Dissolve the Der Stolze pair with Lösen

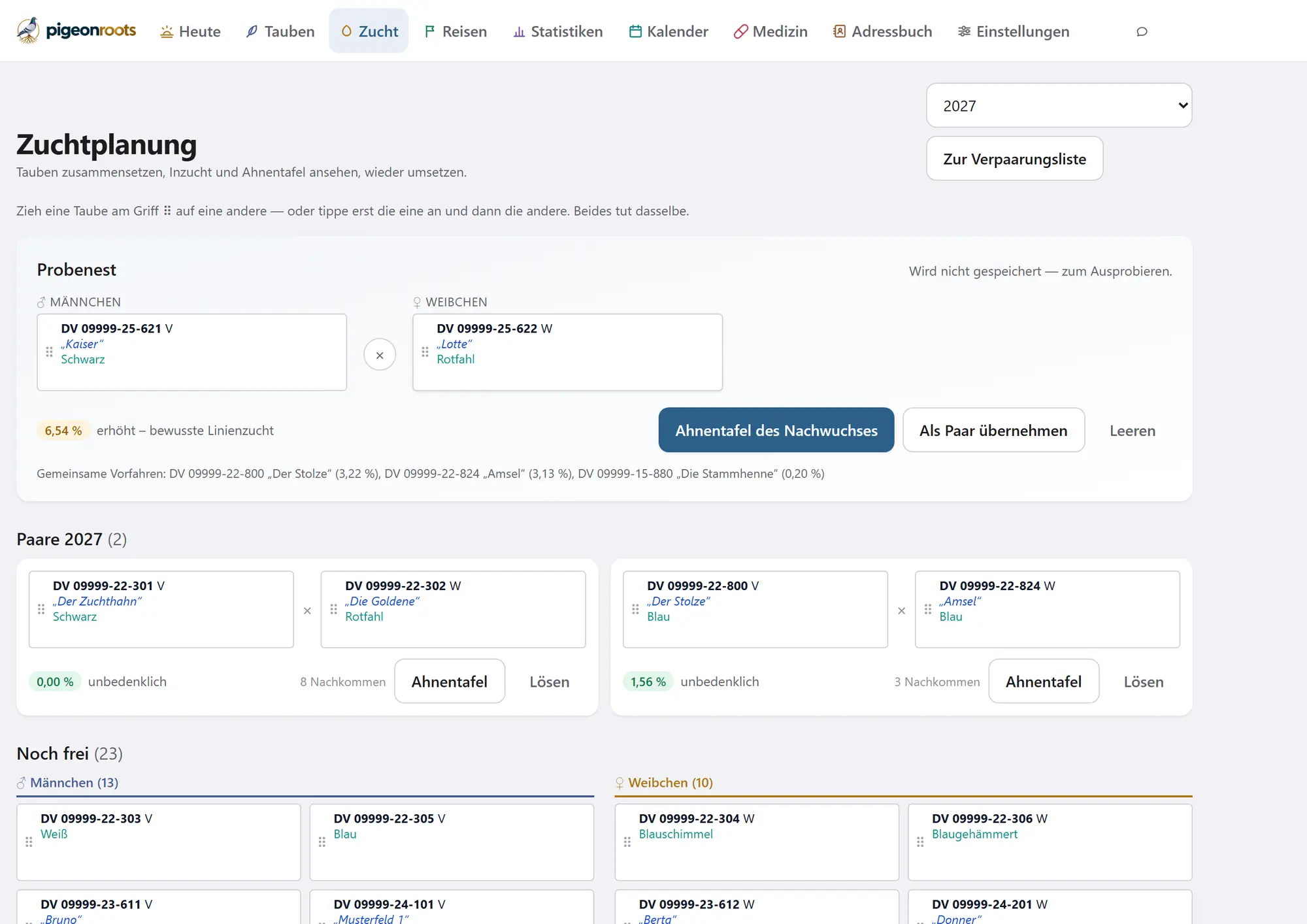coord(1143,682)
